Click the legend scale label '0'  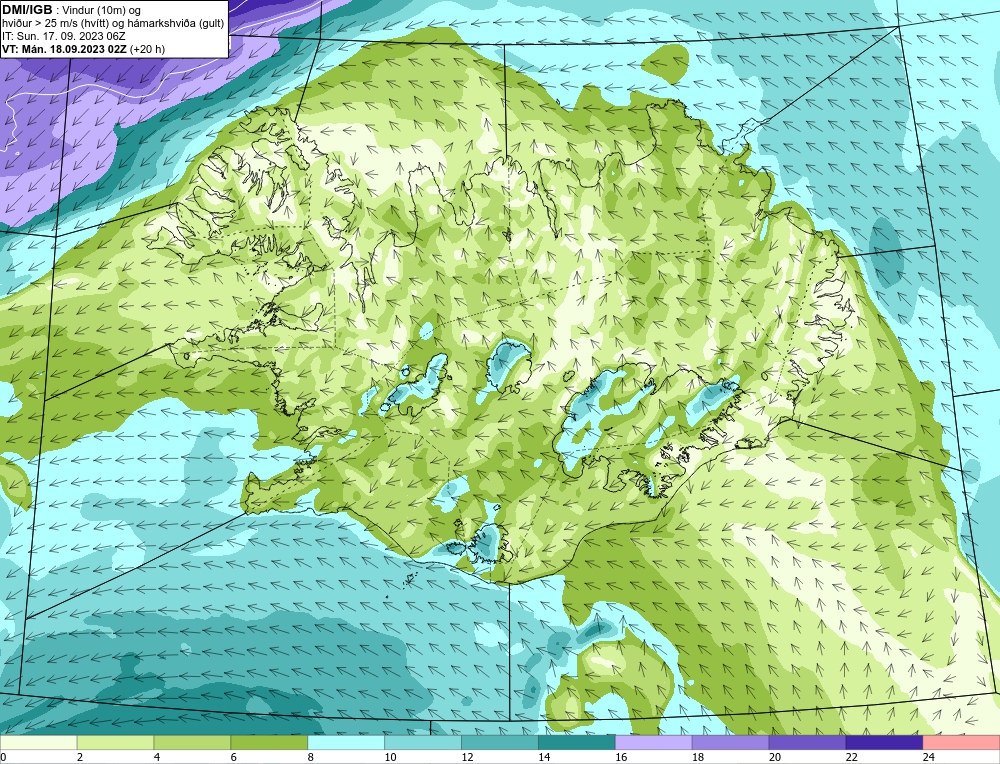3,758
